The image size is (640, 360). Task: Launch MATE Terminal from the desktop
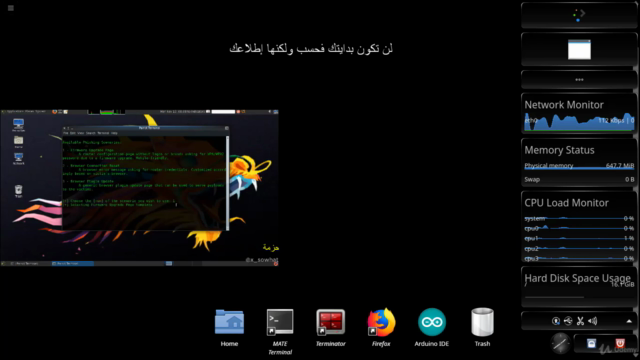280,331
